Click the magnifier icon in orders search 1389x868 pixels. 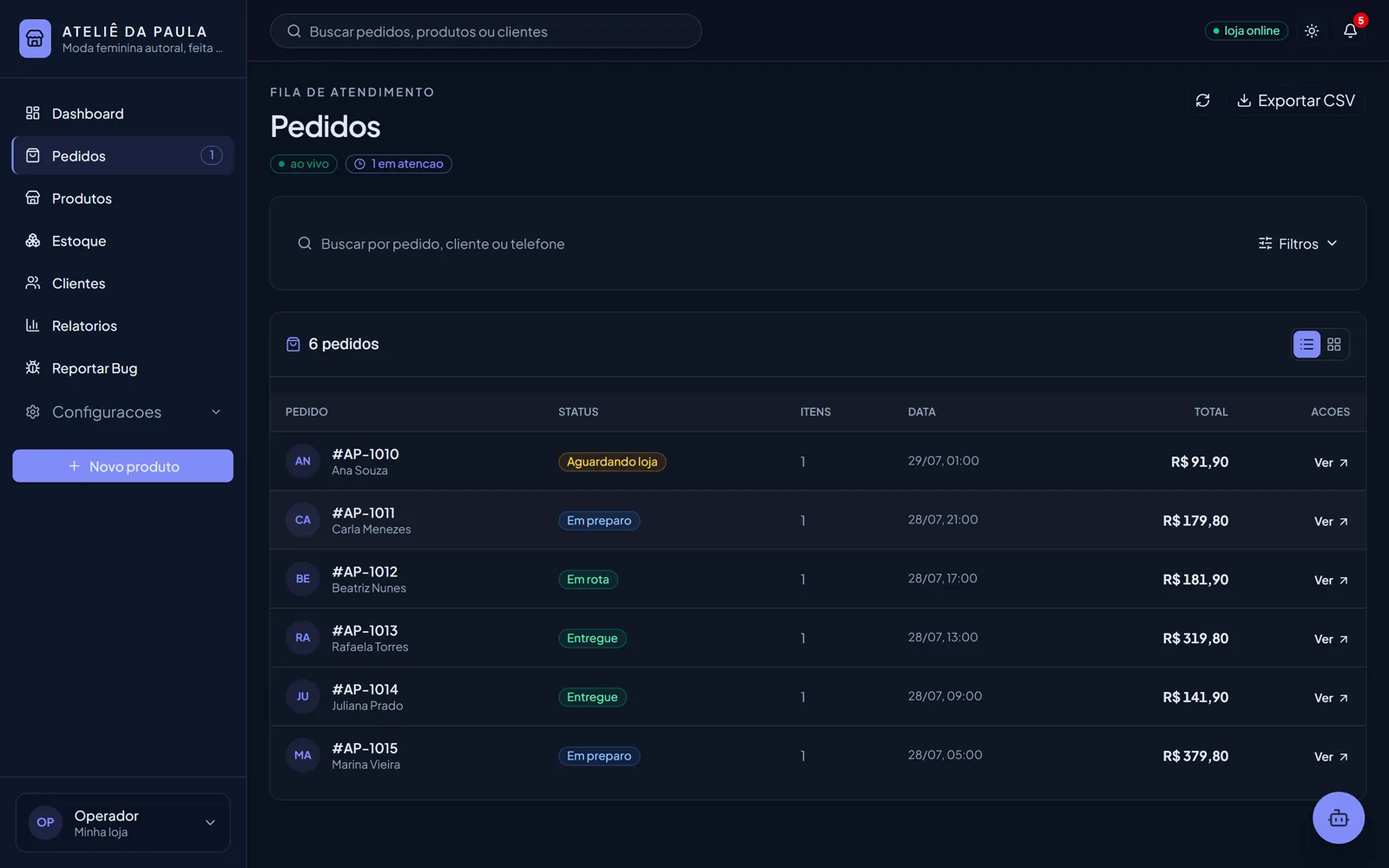click(x=305, y=244)
